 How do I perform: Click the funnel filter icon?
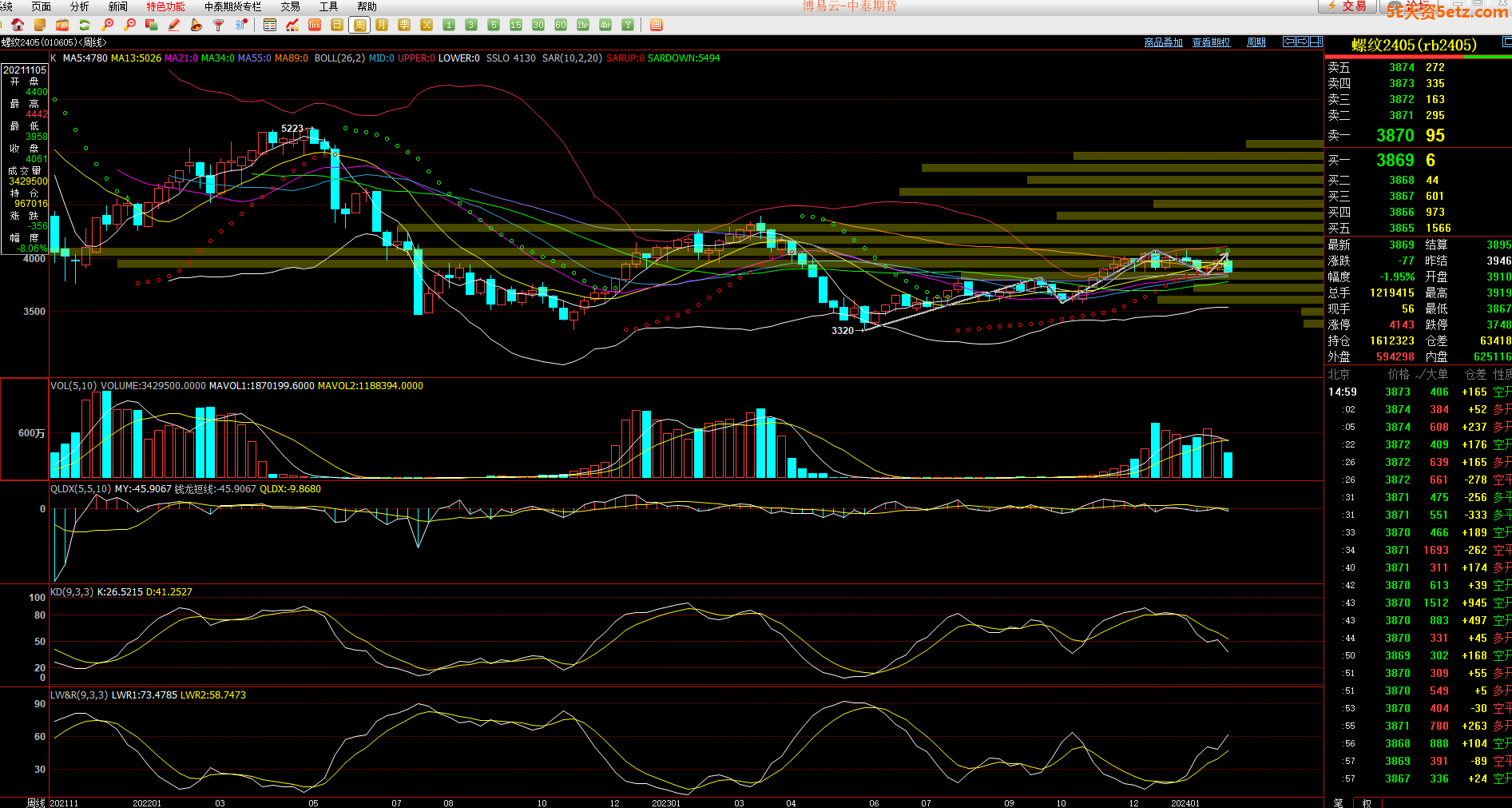218,25
